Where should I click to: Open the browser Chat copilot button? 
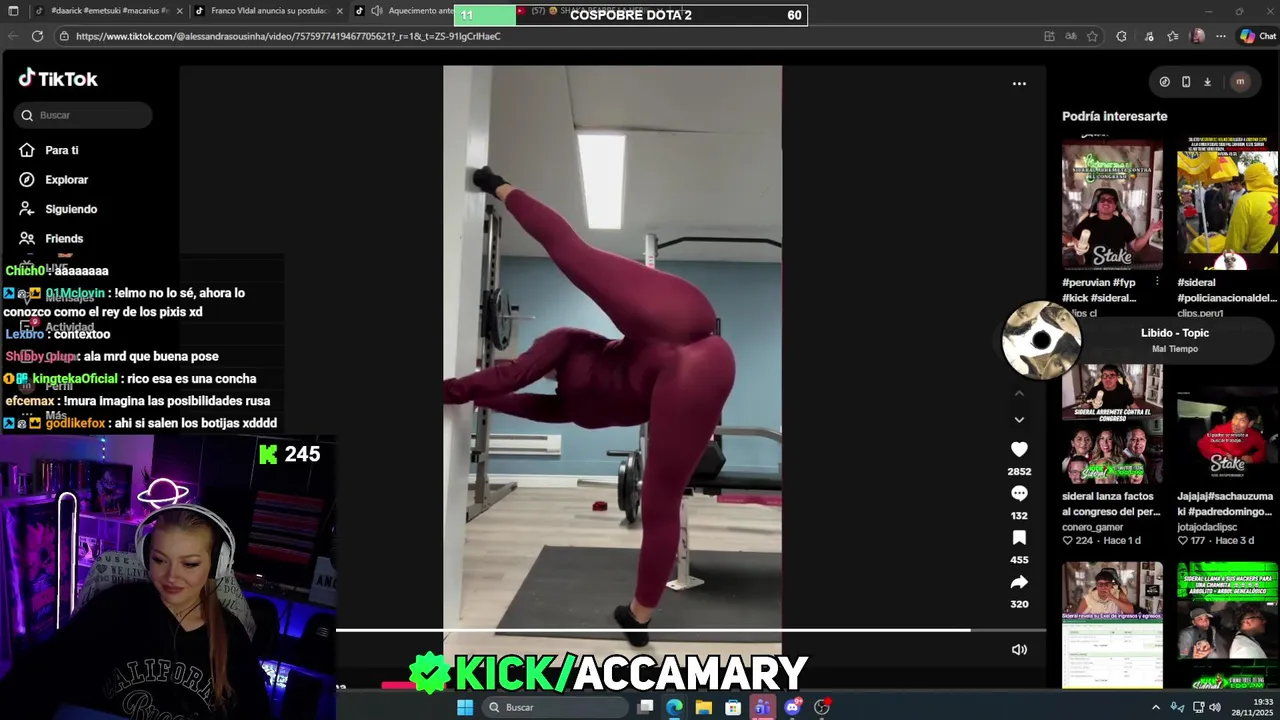pyautogui.click(x=1258, y=36)
